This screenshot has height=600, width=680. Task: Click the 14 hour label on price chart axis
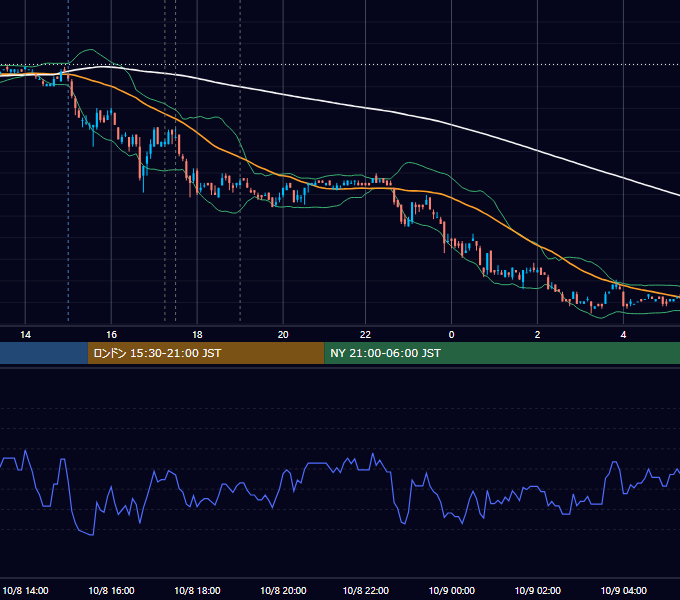pos(26,335)
